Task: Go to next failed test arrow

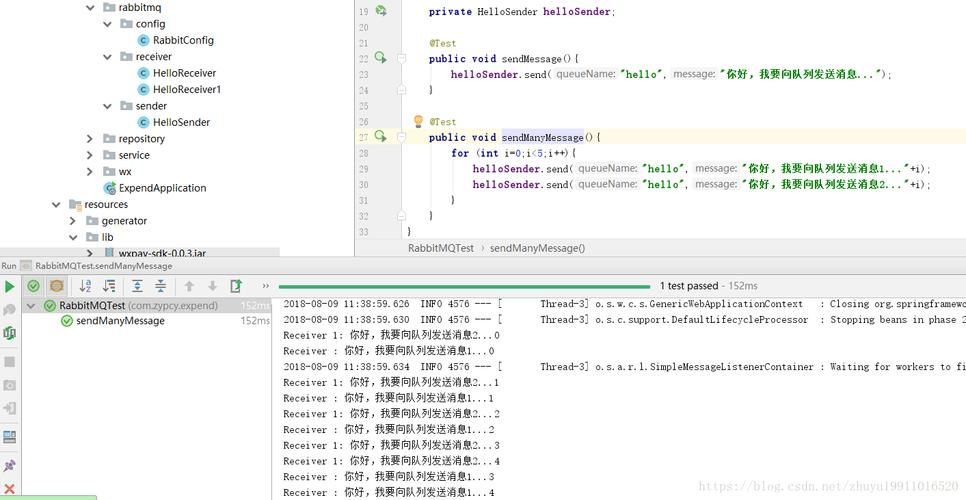Action: tap(213, 286)
